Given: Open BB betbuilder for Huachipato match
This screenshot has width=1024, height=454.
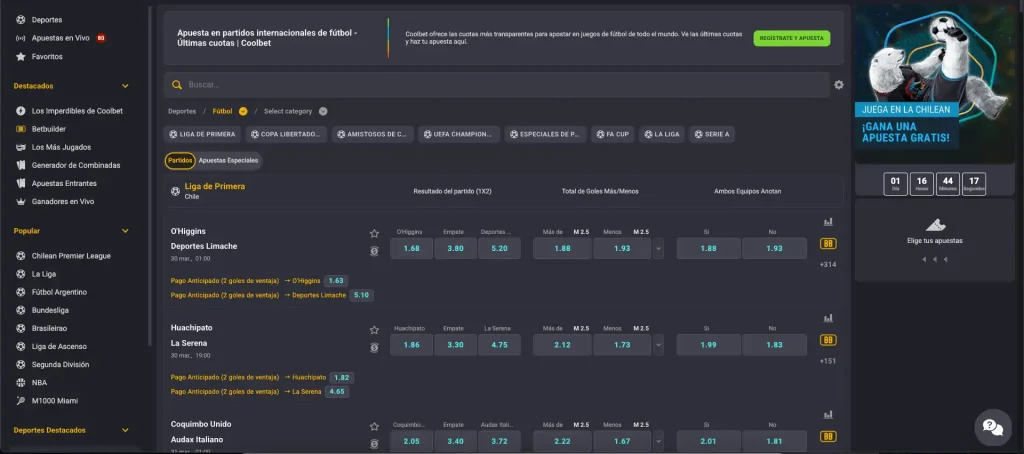Looking at the screenshot, I should pyautogui.click(x=828, y=340).
